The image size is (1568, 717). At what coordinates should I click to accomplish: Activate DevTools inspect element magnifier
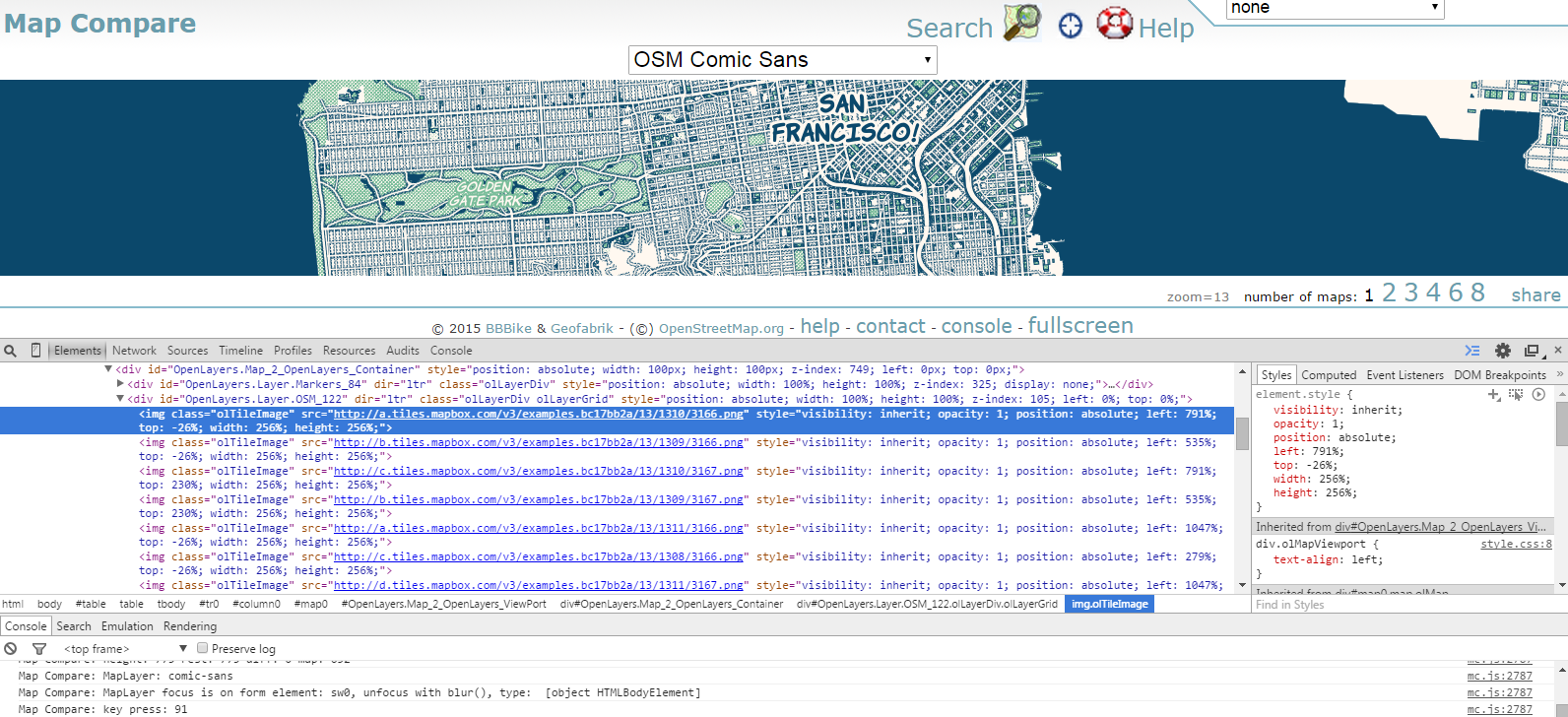[x=11, y=351]
